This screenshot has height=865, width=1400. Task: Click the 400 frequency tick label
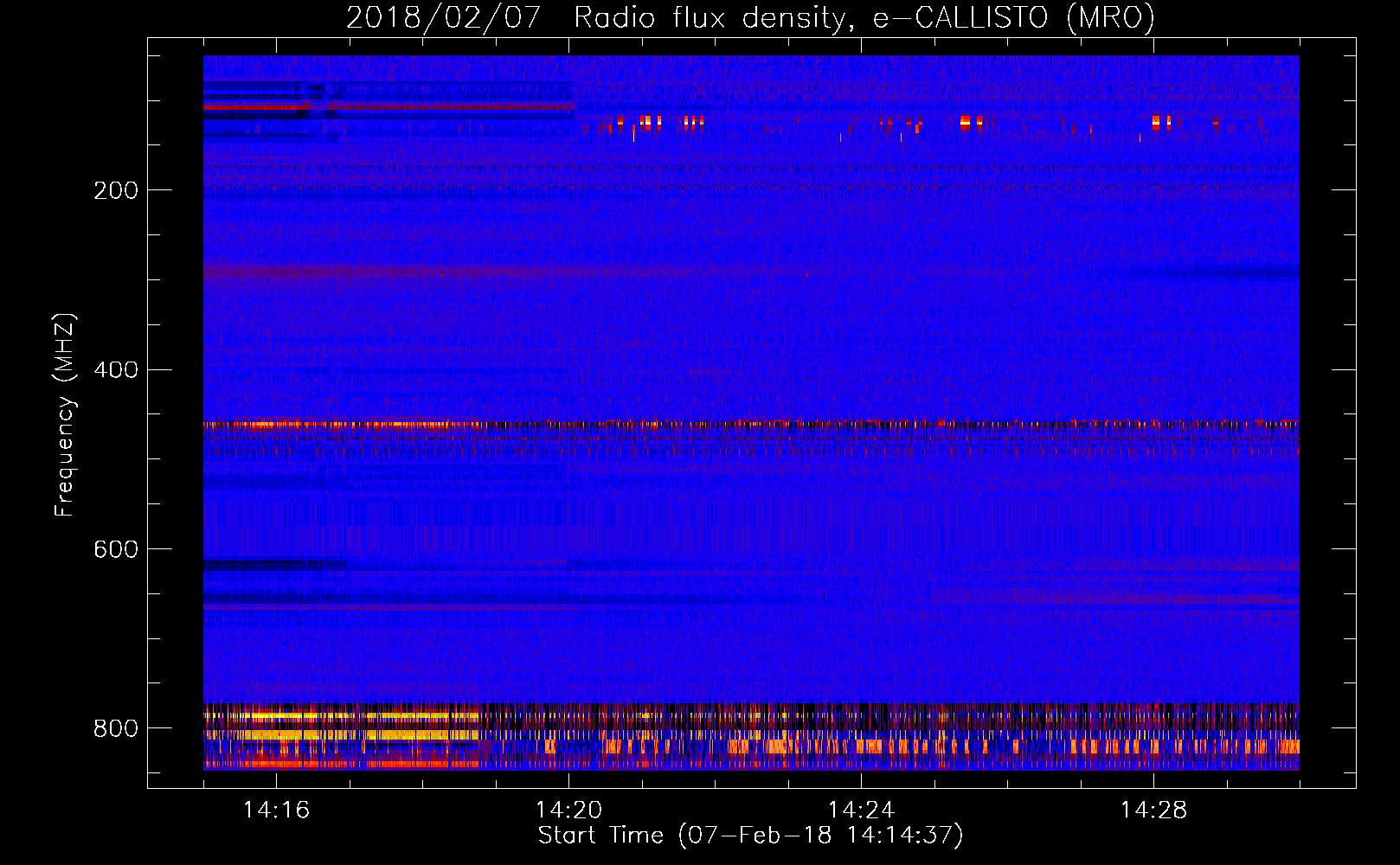click(x=116, y=370)
